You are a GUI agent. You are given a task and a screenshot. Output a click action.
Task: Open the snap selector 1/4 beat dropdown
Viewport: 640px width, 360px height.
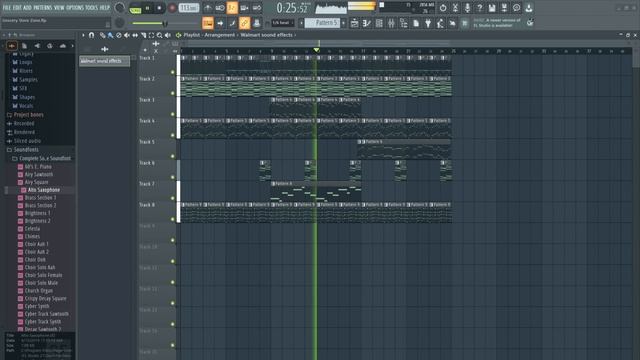click(x=282, y=23)
